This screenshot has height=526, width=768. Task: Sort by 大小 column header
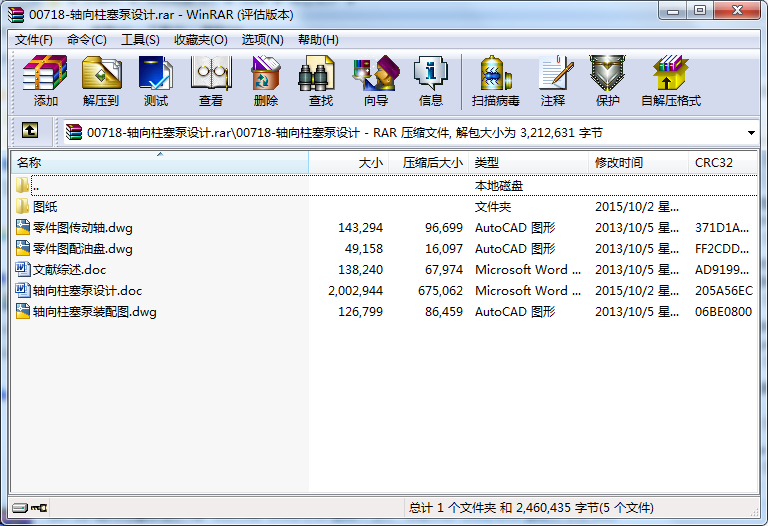click(349, 163)
